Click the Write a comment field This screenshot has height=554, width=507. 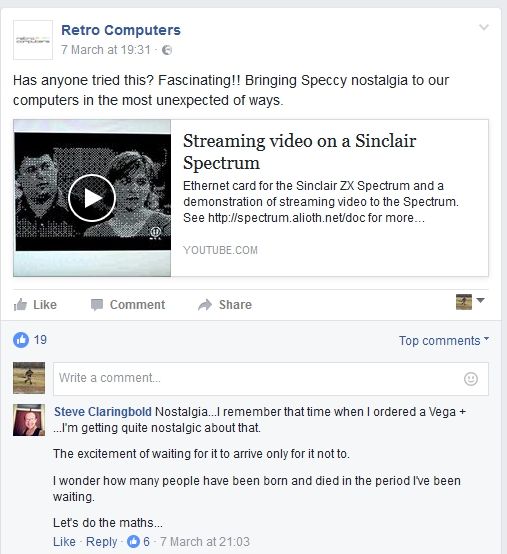271,379
